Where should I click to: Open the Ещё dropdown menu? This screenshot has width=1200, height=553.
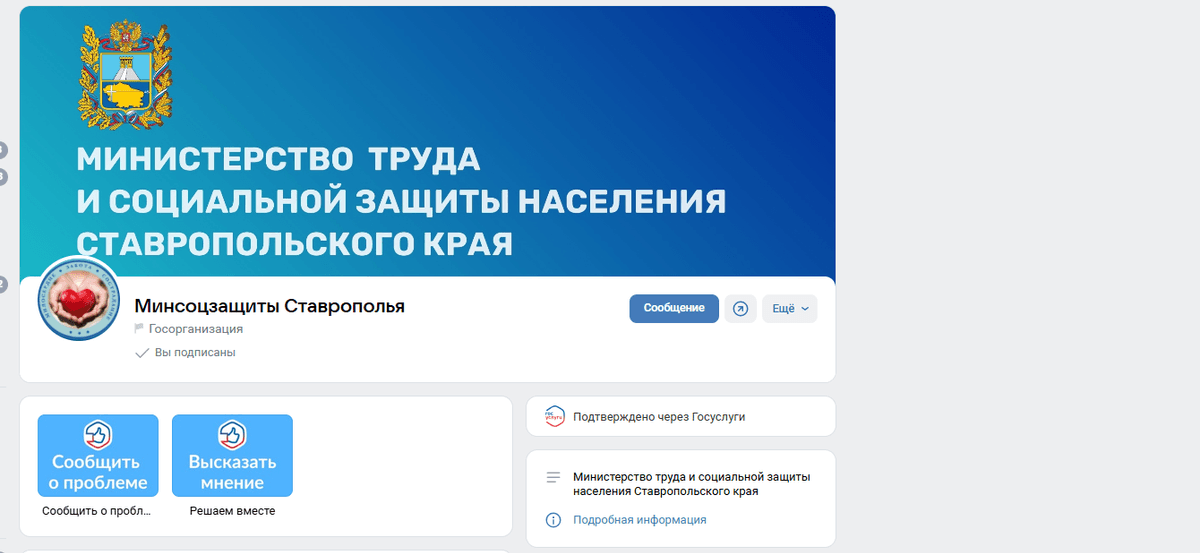tap(790, 309)
